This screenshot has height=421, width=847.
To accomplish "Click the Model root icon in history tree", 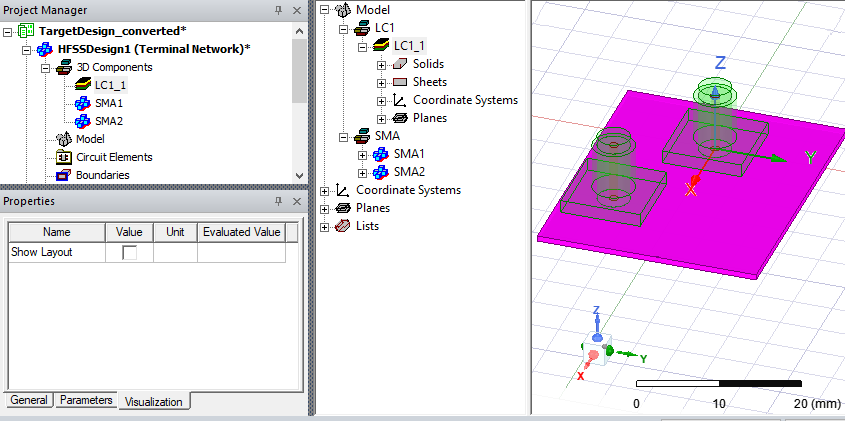I will [343, 10].
